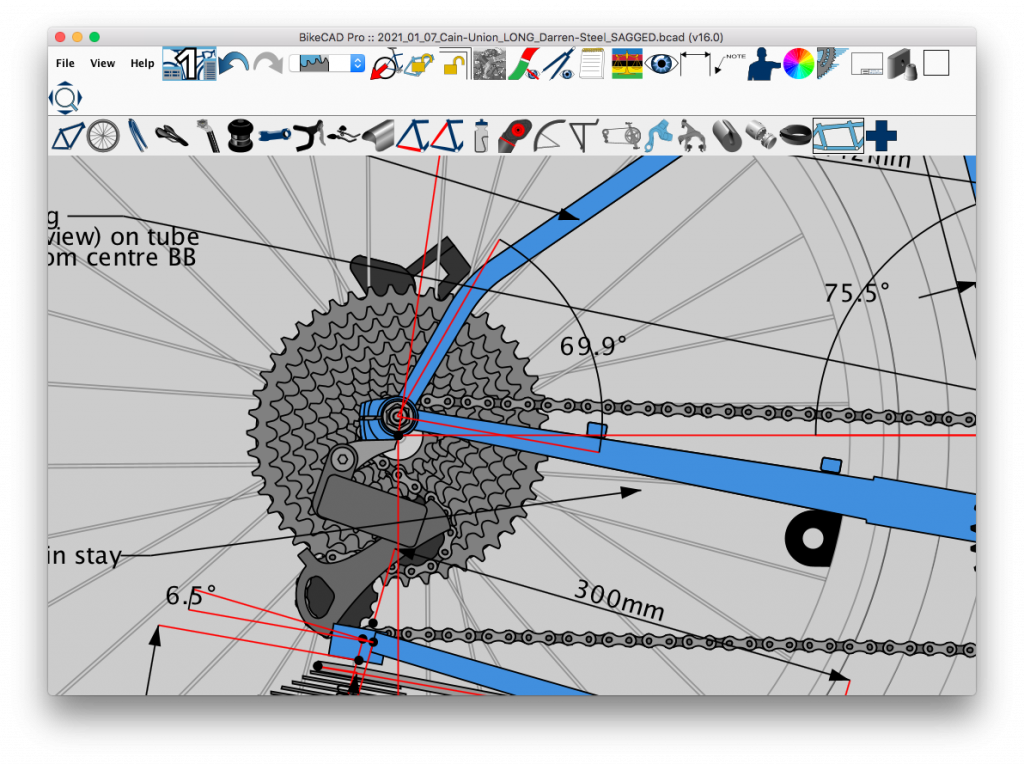Click the Redo arrow icon
Image resolution: width=1024 pixels, height=764 pixels.
pyautogui.click(x=267, y=64)
